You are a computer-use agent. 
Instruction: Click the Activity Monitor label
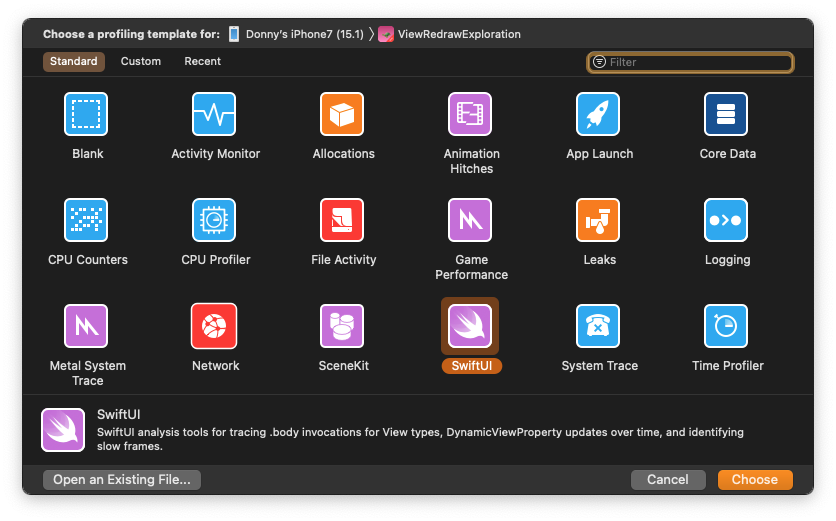click(x=216, y=154)
